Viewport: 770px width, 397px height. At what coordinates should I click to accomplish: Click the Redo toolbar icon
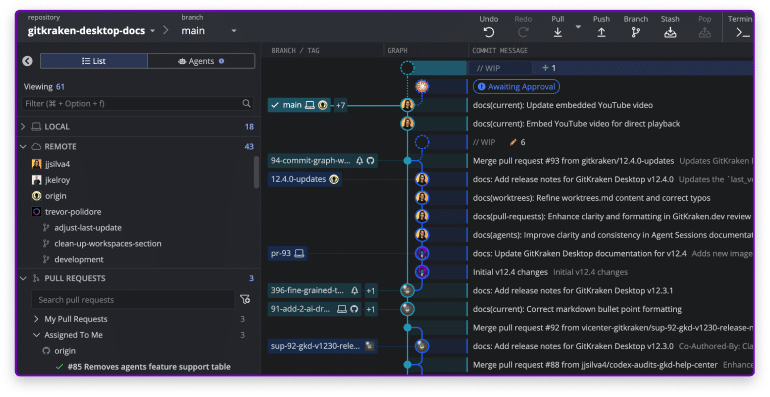coord(523,32)
